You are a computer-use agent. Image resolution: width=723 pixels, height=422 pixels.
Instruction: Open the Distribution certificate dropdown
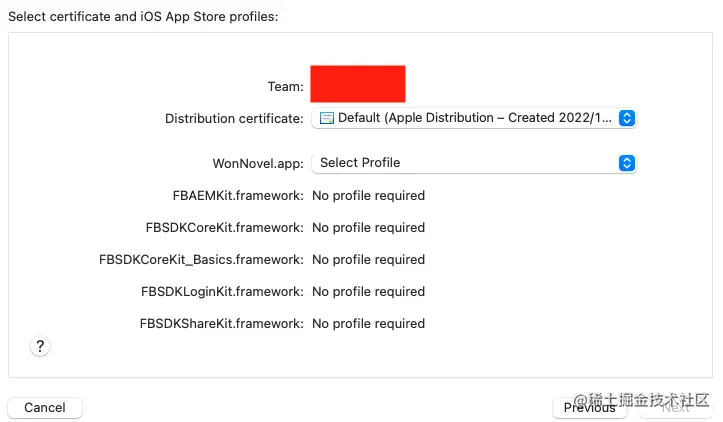coord(474,118)
